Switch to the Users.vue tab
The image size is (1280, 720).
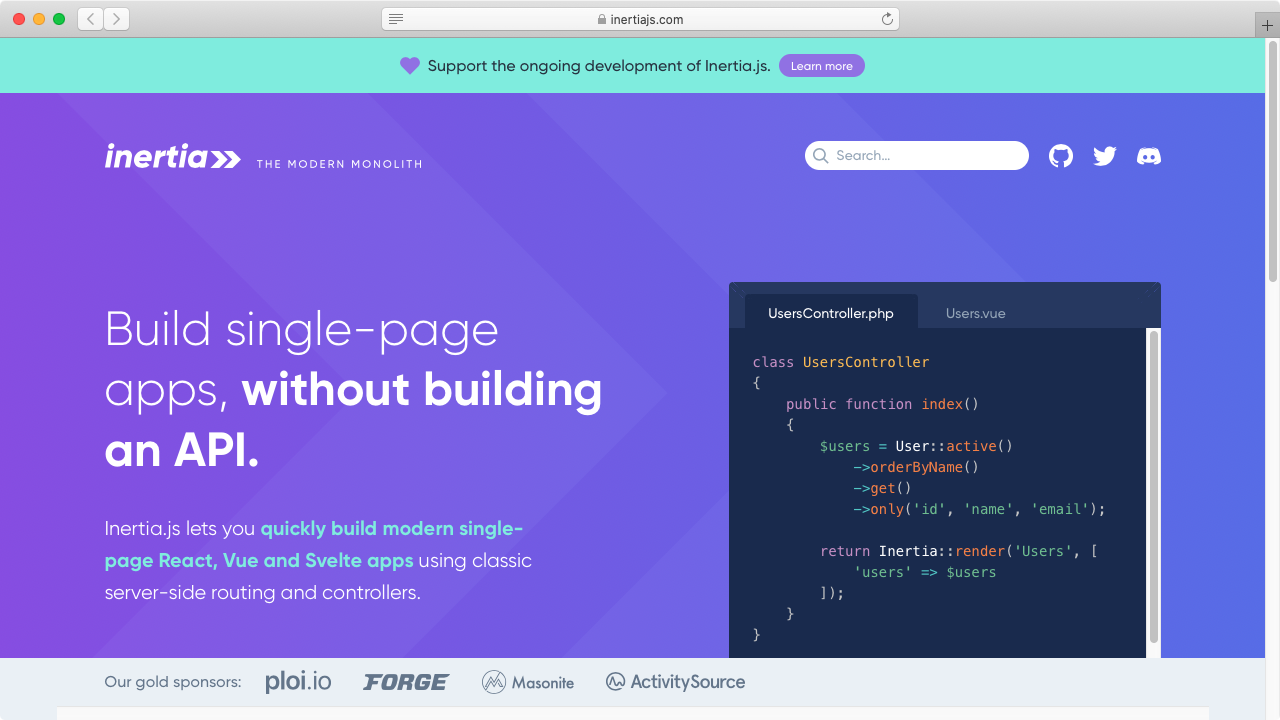[x=976, y=313]
